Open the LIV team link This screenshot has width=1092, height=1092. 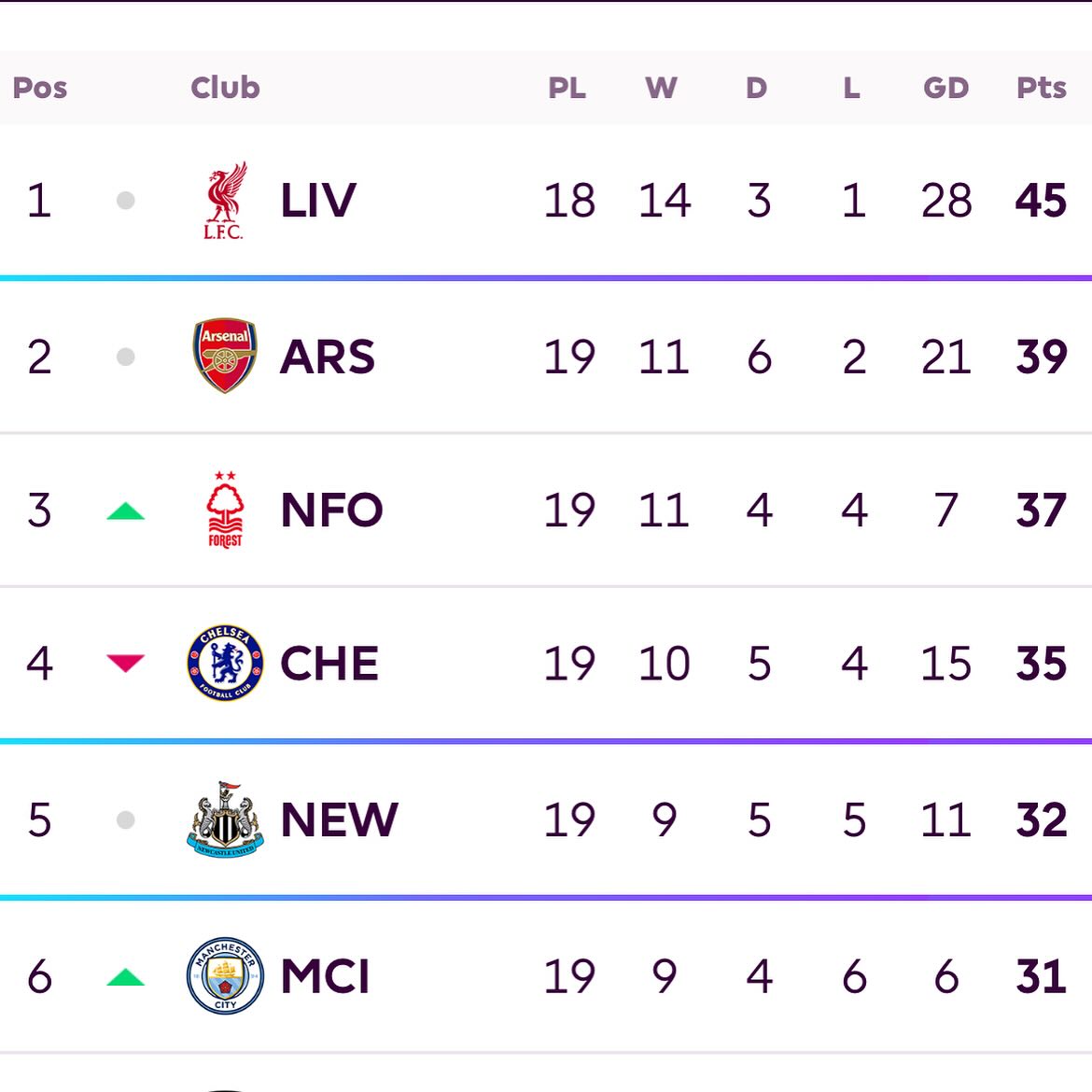pos(318,201)
